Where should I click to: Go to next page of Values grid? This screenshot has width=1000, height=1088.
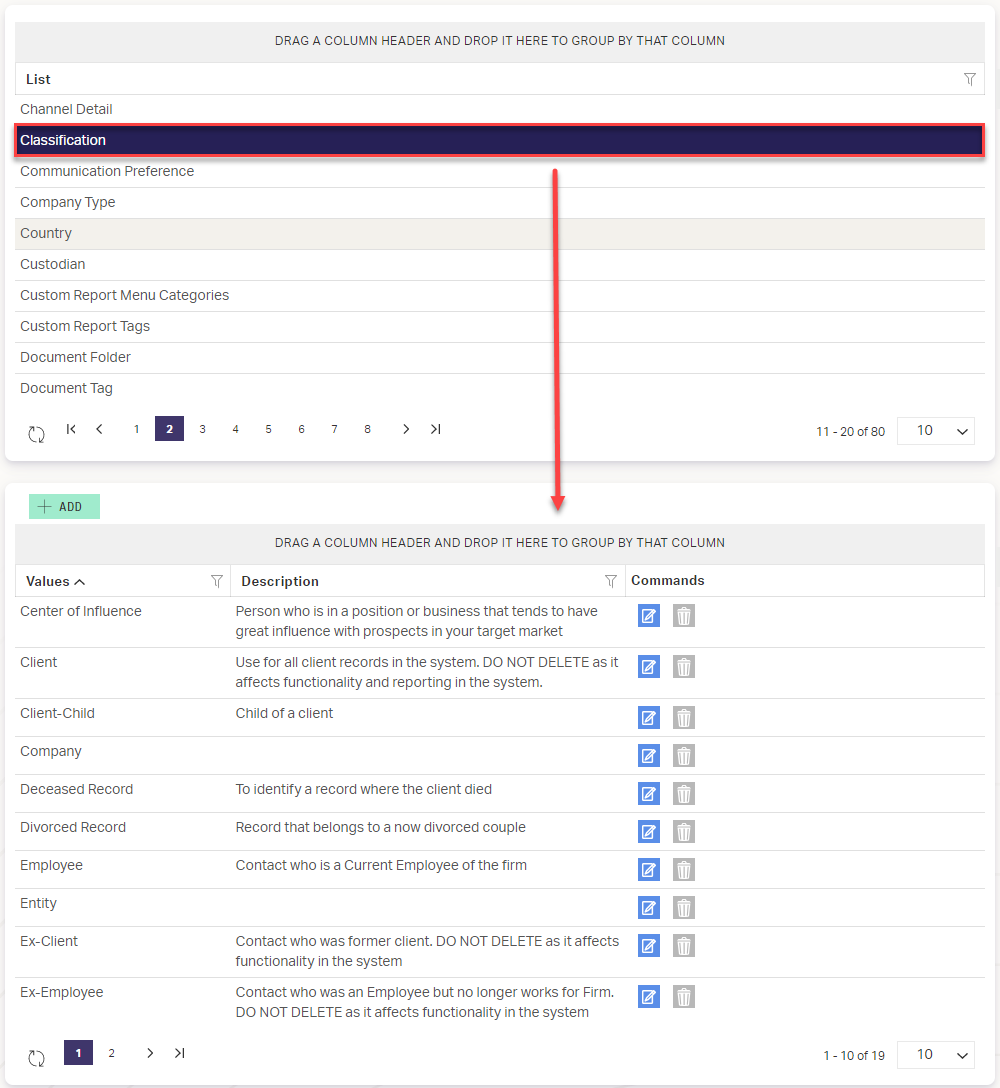click(x=150, y=1053)
